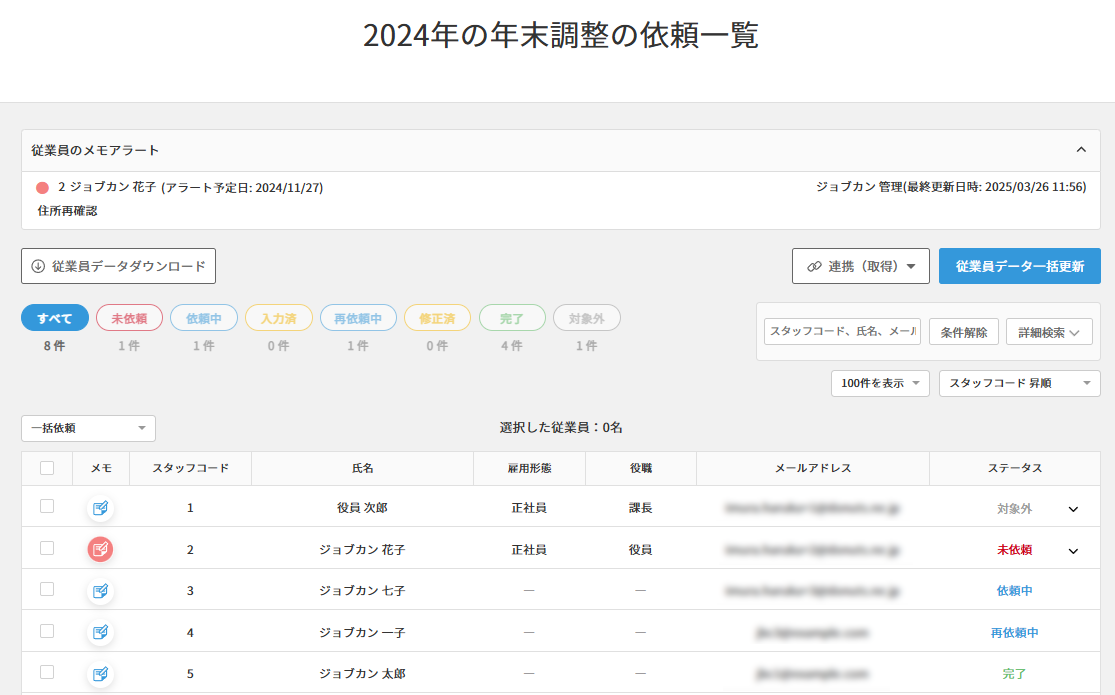Click the 氏名 column header
Viewport: 1115px width, 695px height.
coord(363,468)
